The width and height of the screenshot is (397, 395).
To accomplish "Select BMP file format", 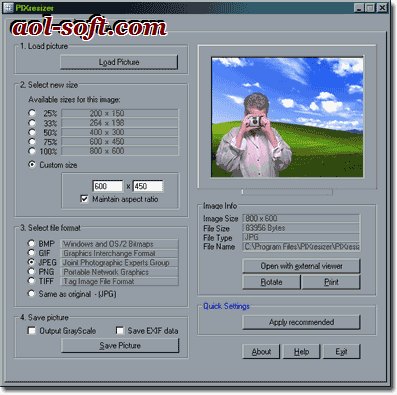I will coord(31,243).
